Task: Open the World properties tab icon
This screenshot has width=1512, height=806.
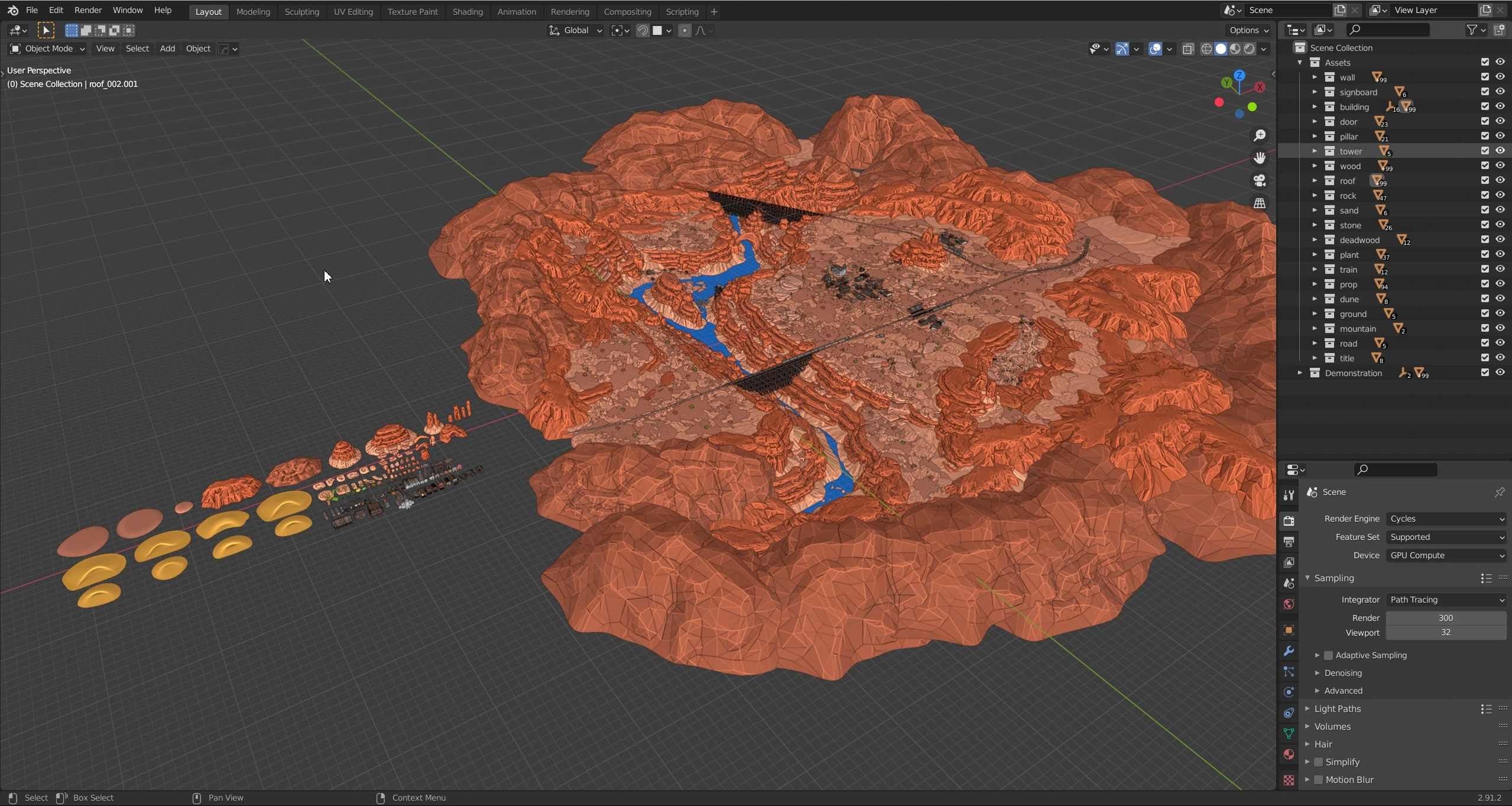Action: pos(1289,604)
